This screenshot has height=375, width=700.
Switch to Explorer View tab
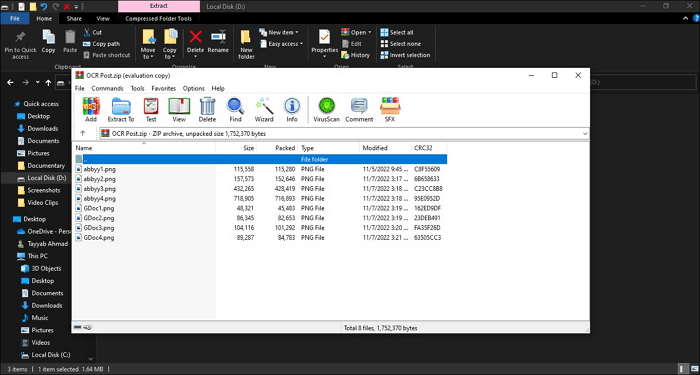click(x=103, y=19)
